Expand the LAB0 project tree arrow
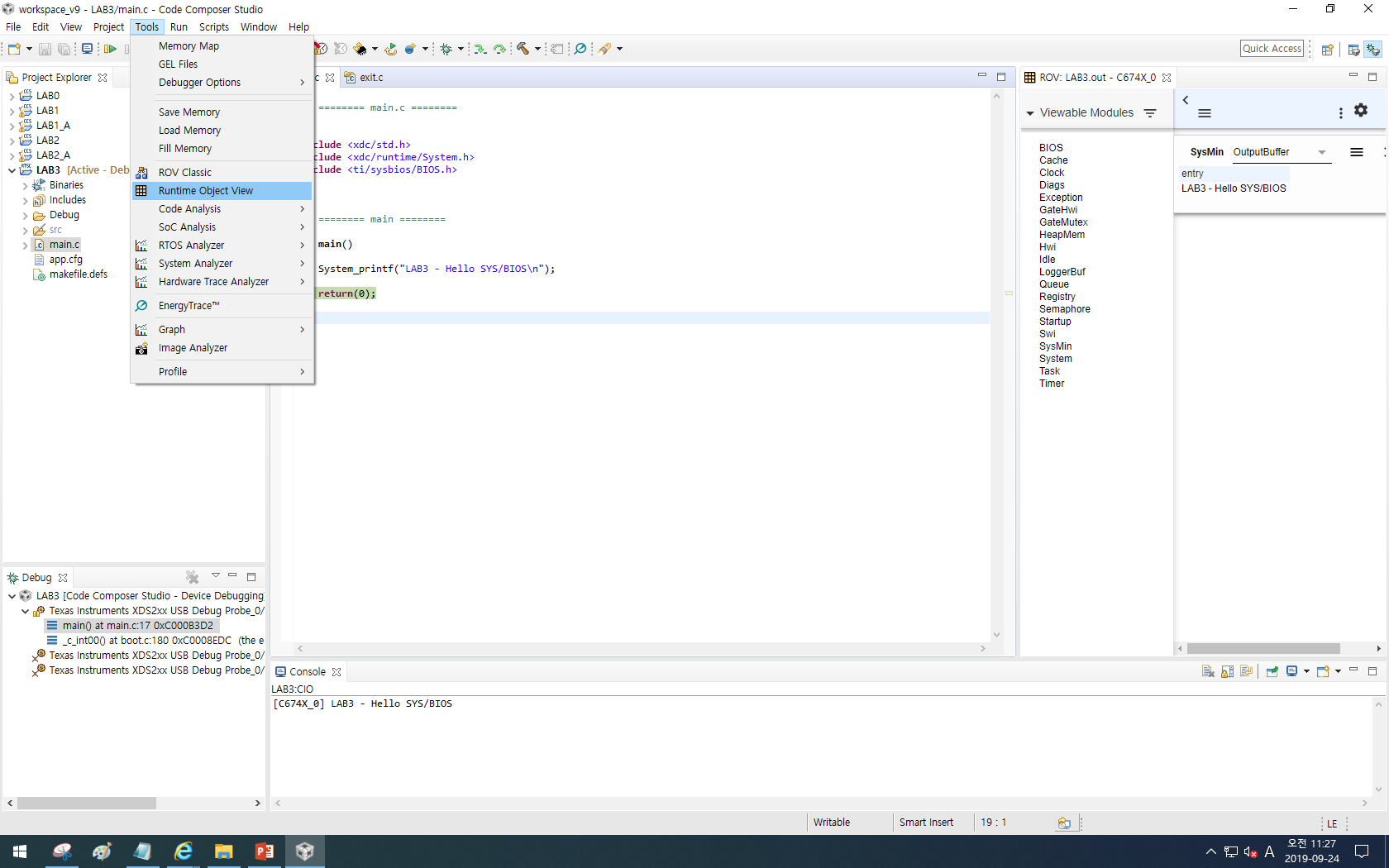This screenshot has width=1389, height=868. 12,96
